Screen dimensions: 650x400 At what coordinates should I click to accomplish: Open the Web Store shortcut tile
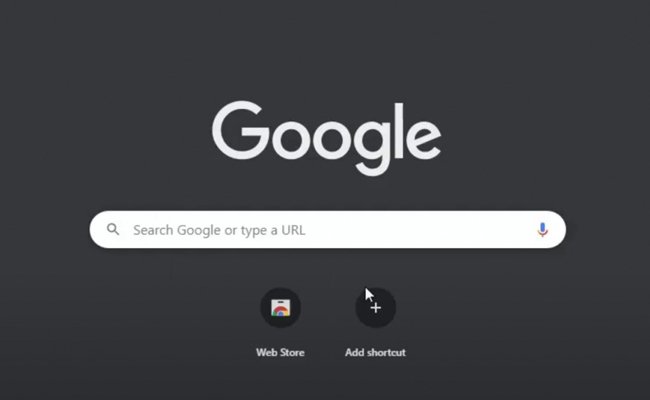pos(280,323)
